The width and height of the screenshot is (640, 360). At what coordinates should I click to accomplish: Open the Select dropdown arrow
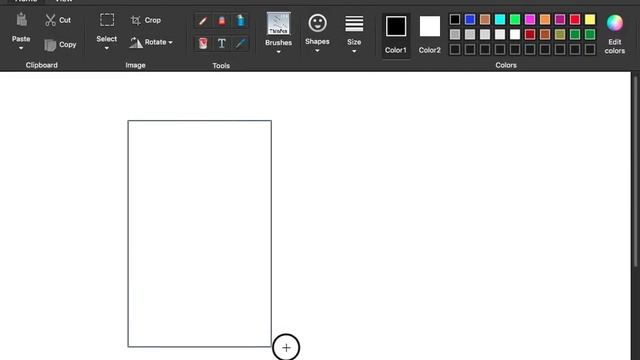pos(107,48)
